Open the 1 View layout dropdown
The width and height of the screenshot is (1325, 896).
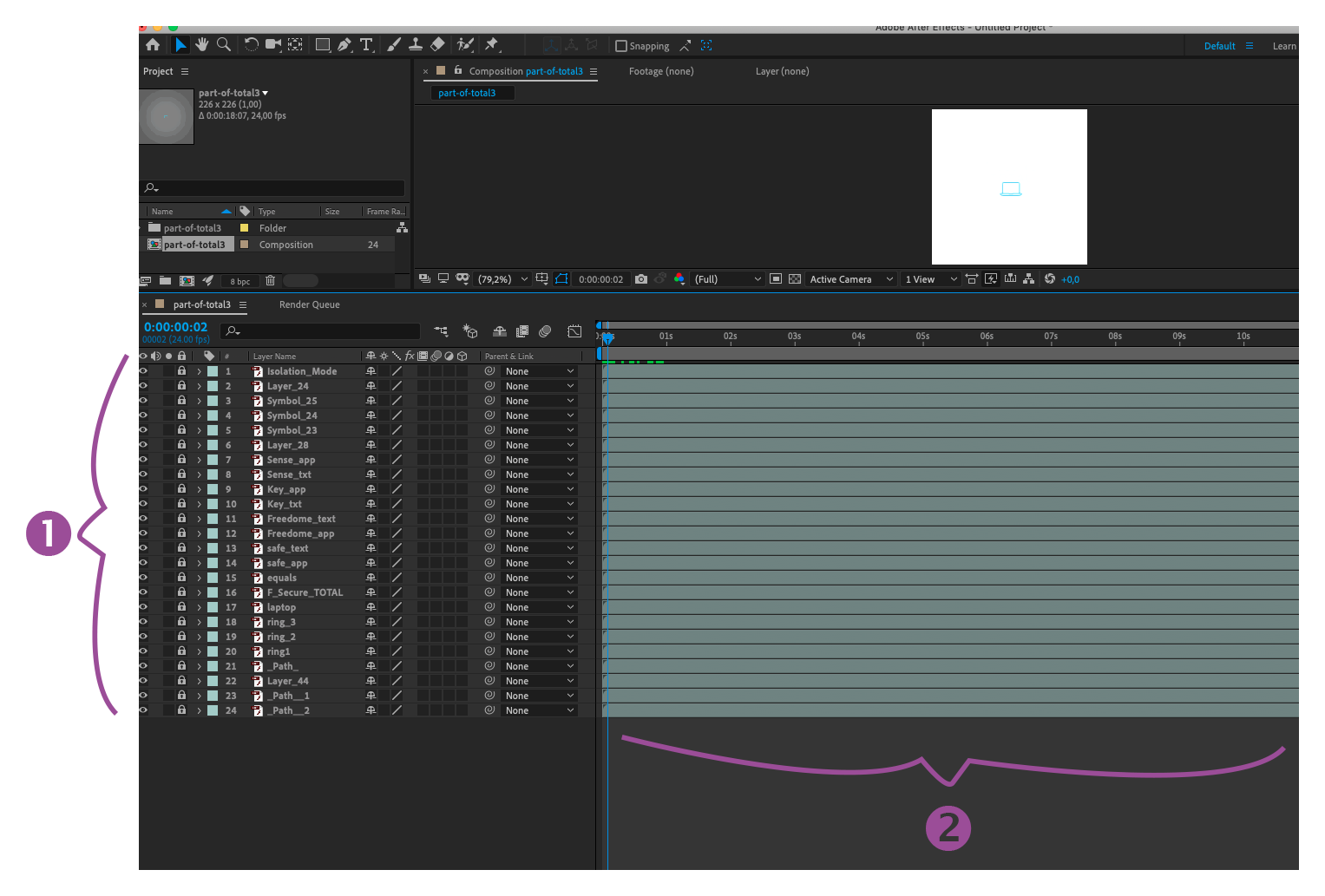pyautogui.click(x=930, y=279)
